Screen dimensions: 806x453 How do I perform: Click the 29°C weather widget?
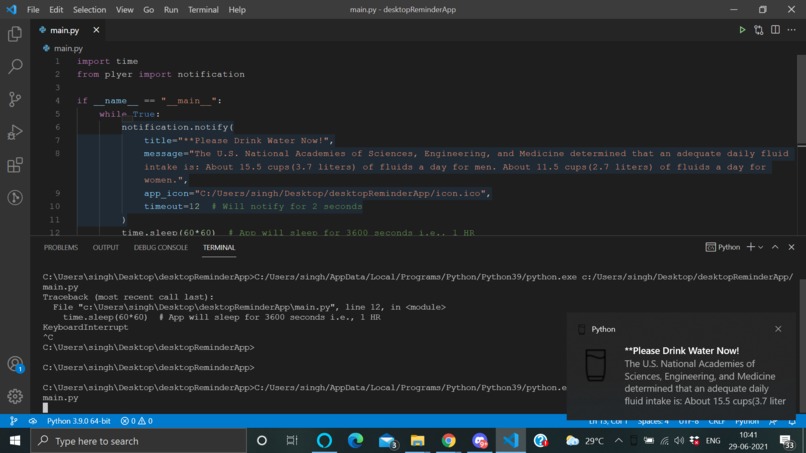[585, 441]
